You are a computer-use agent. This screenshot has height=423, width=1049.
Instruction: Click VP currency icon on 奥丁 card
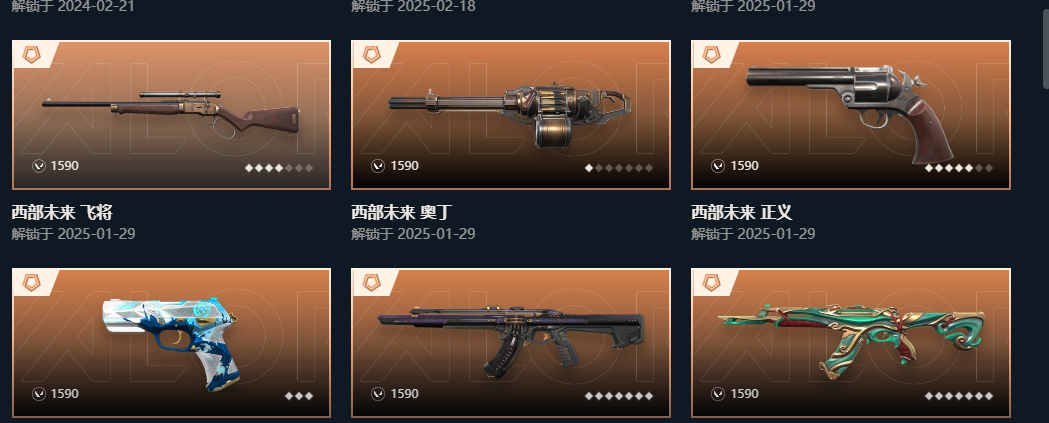coord(378,166)
